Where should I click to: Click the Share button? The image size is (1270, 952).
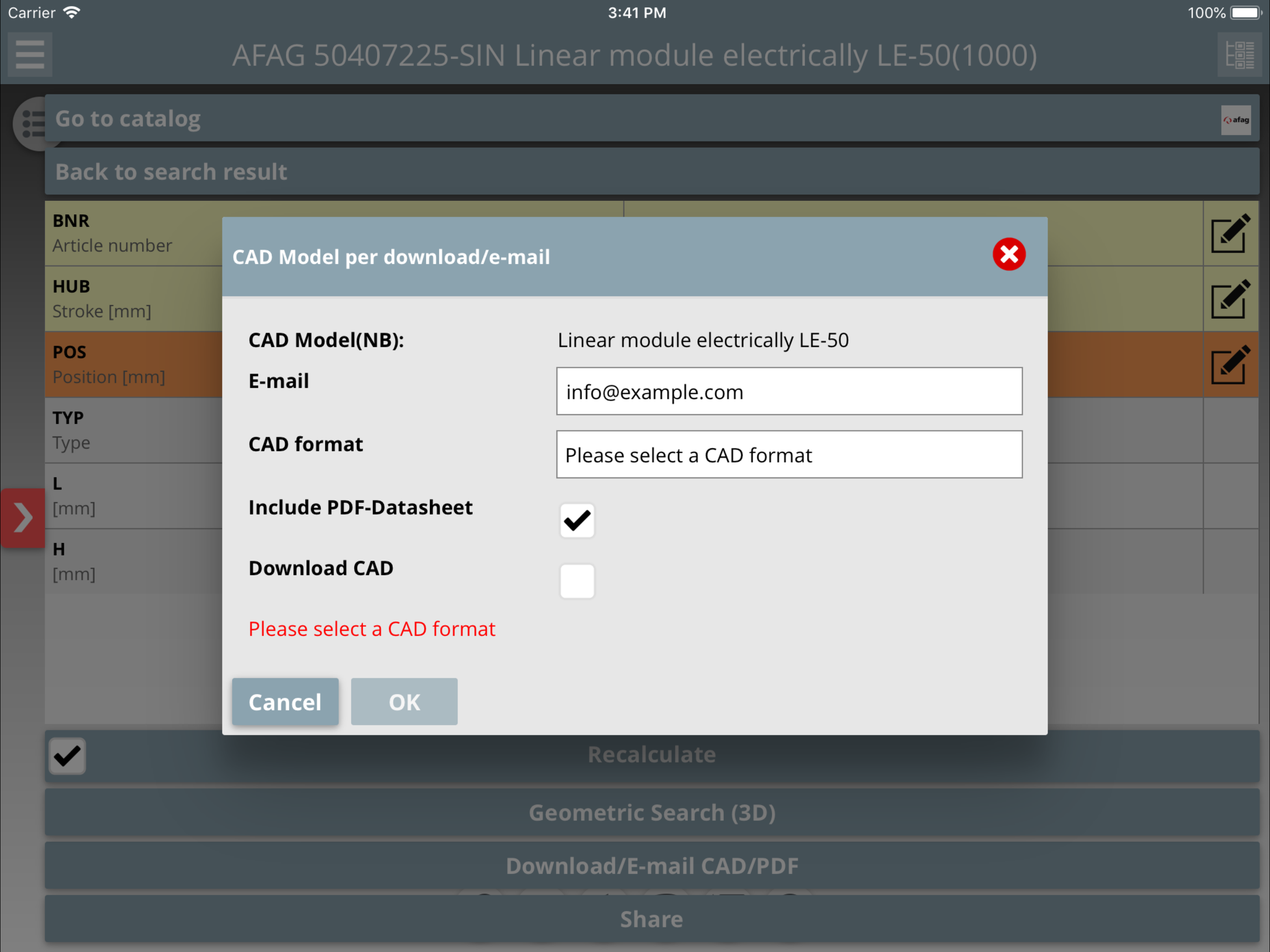[x=652, y=919]
